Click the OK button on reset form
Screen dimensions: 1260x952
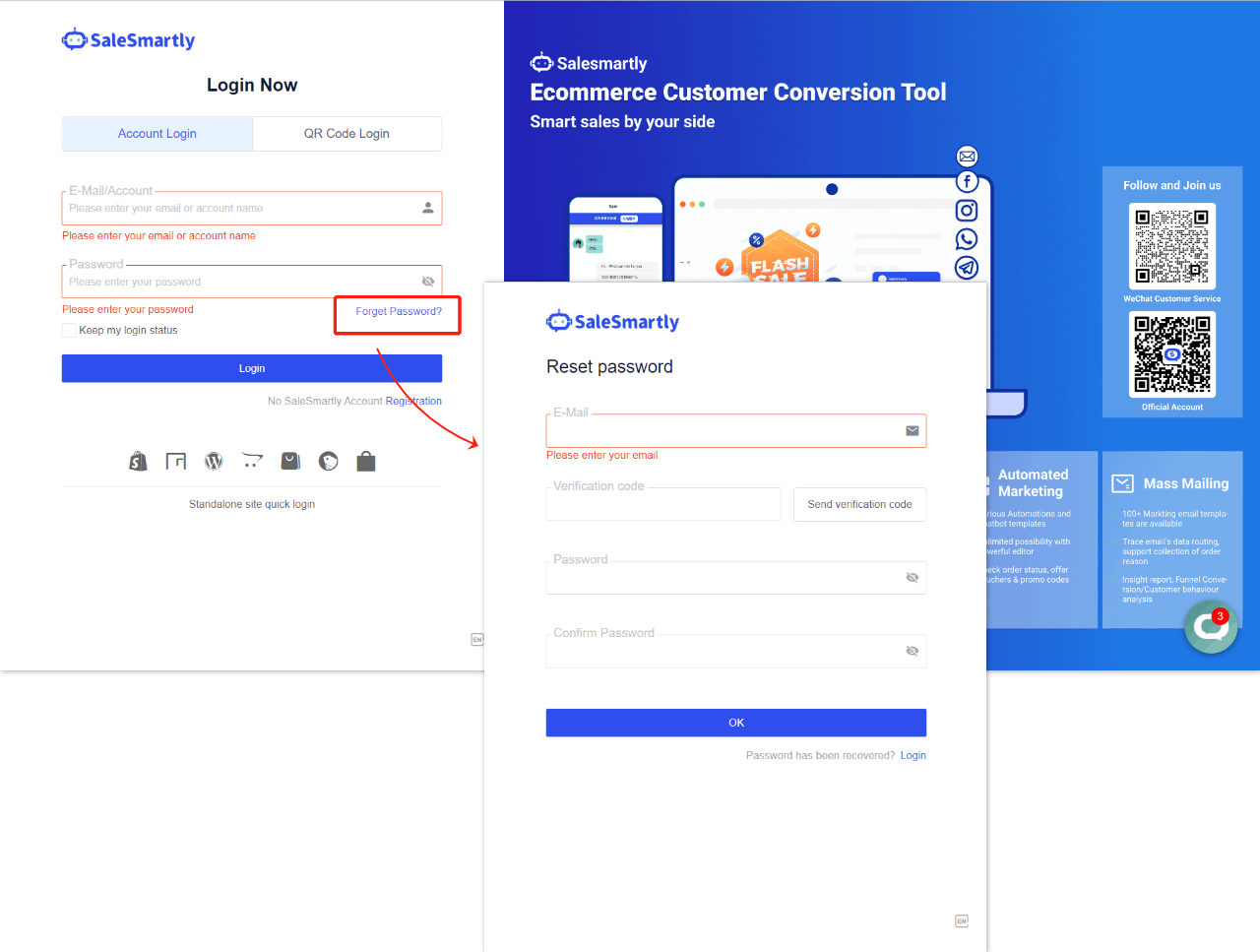pyautogui.click(x=736, y=723)
